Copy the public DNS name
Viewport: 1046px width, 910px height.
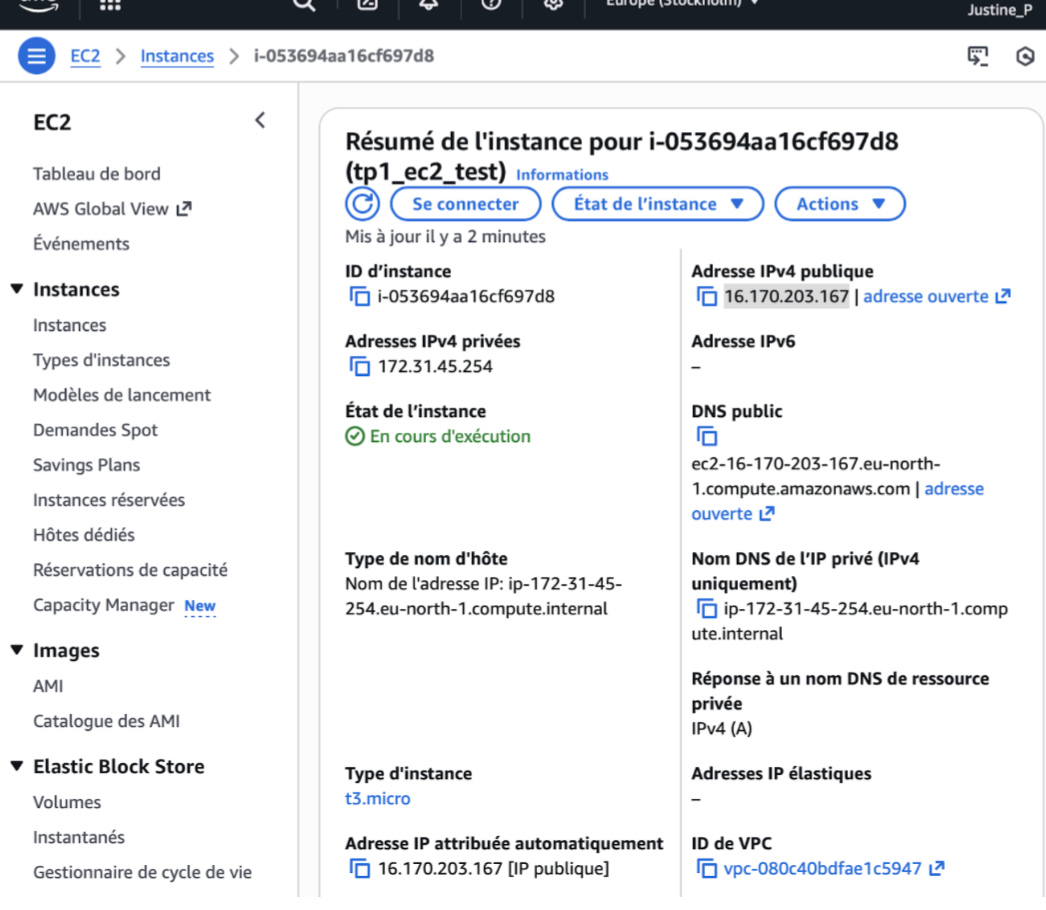[x=706, y=437]
